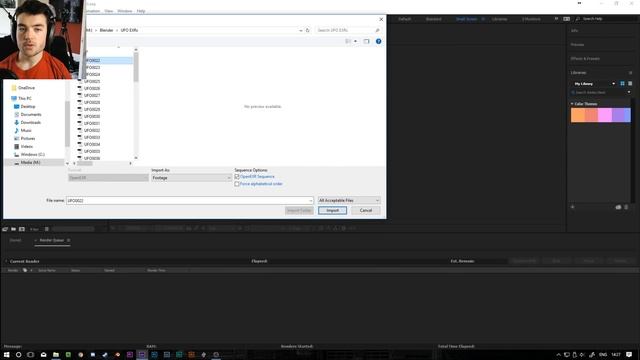Screen dimensions: 640x360
Task: Click the UFO0025 file icon
Action: click(x=80, y=81)
